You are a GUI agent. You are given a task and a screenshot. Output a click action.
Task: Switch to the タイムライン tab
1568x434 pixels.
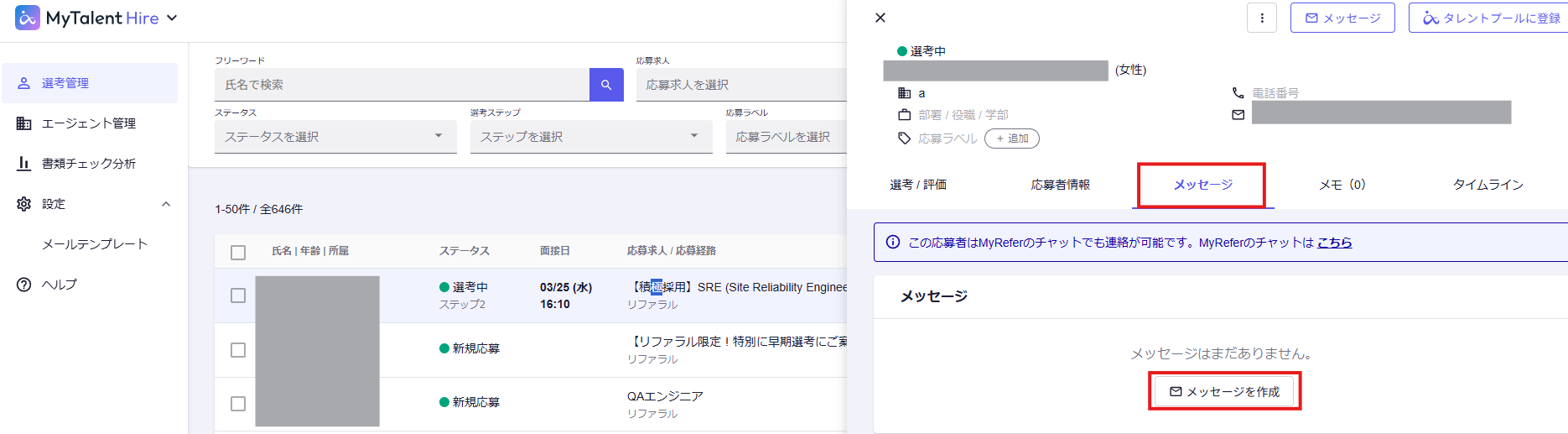point(1488,185)
